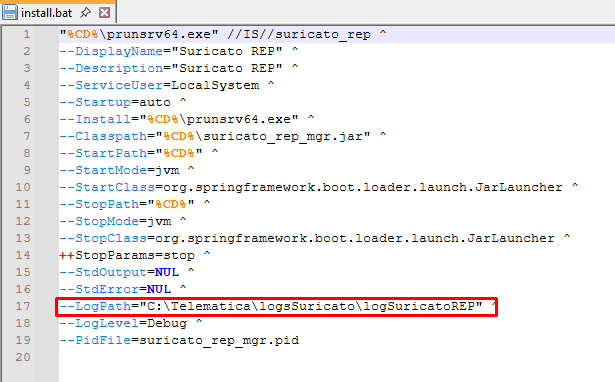Click line number 17 in the margin

(23, 306)
